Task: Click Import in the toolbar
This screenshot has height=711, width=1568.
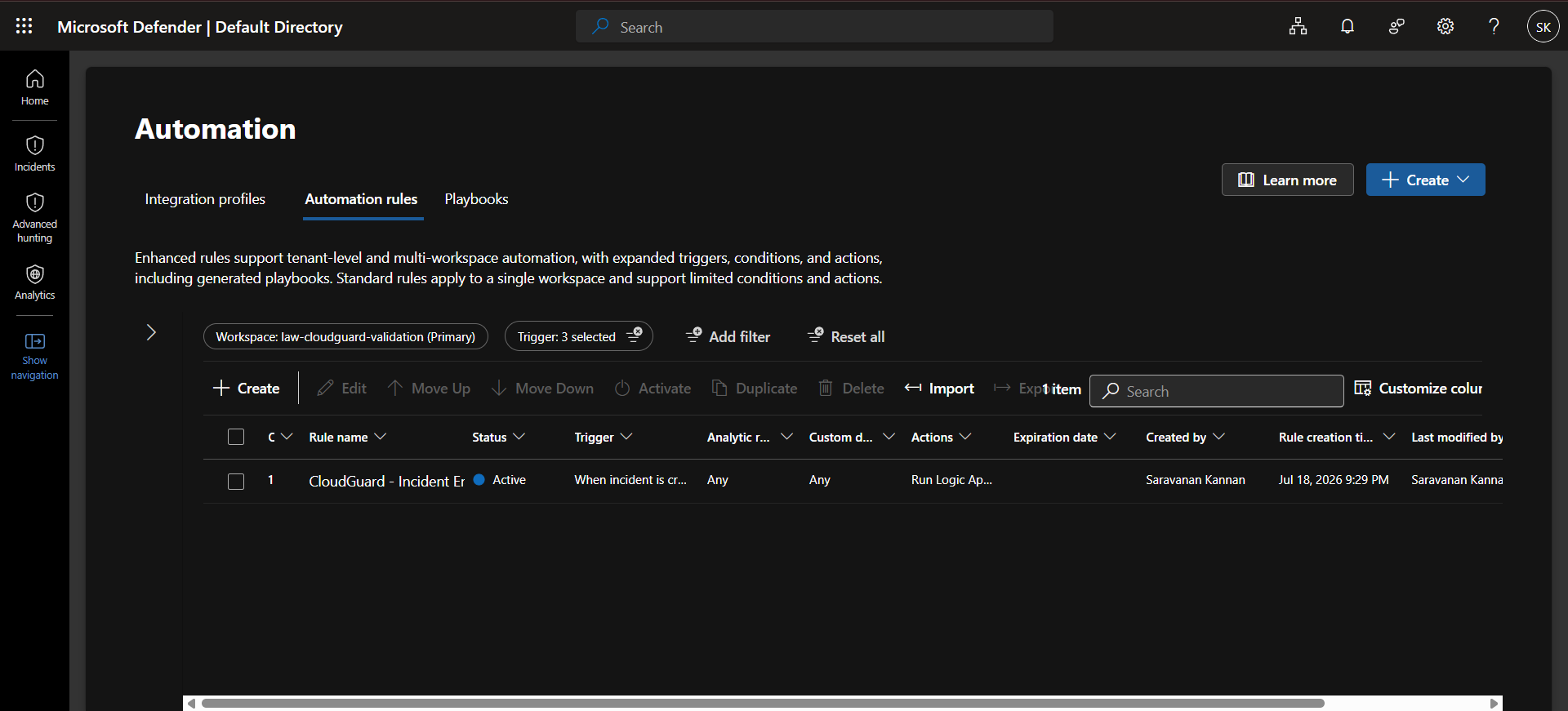Action: (939, 389)
